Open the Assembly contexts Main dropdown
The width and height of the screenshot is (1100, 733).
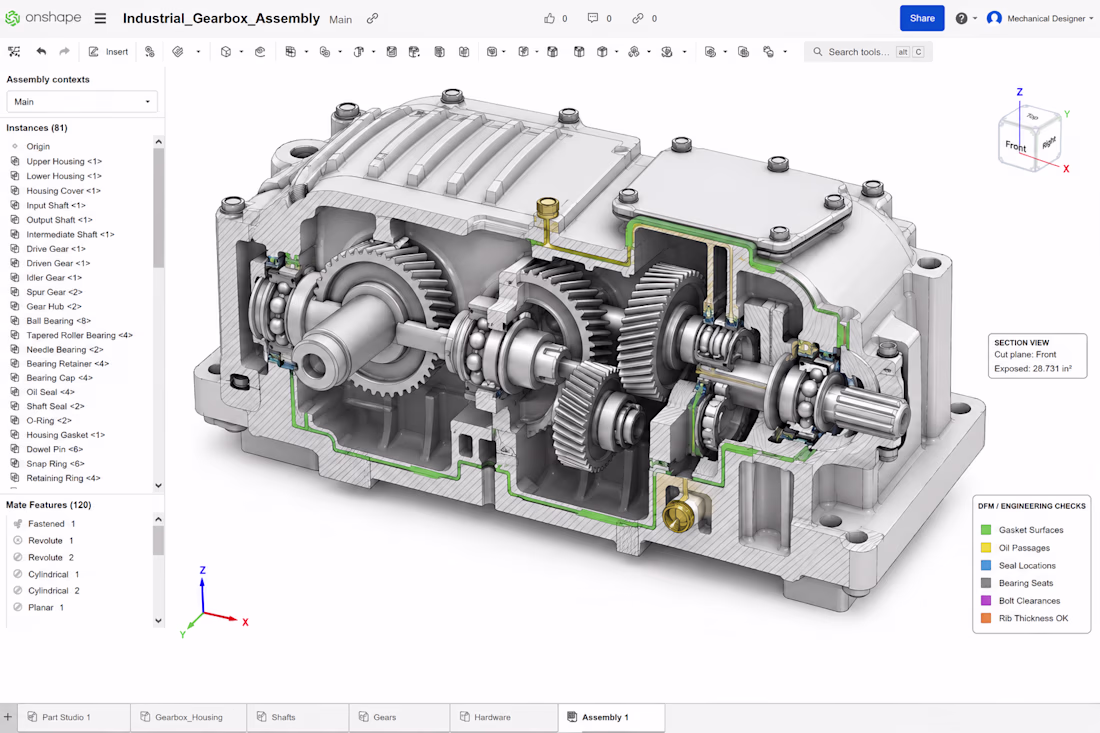coord(82,102)
